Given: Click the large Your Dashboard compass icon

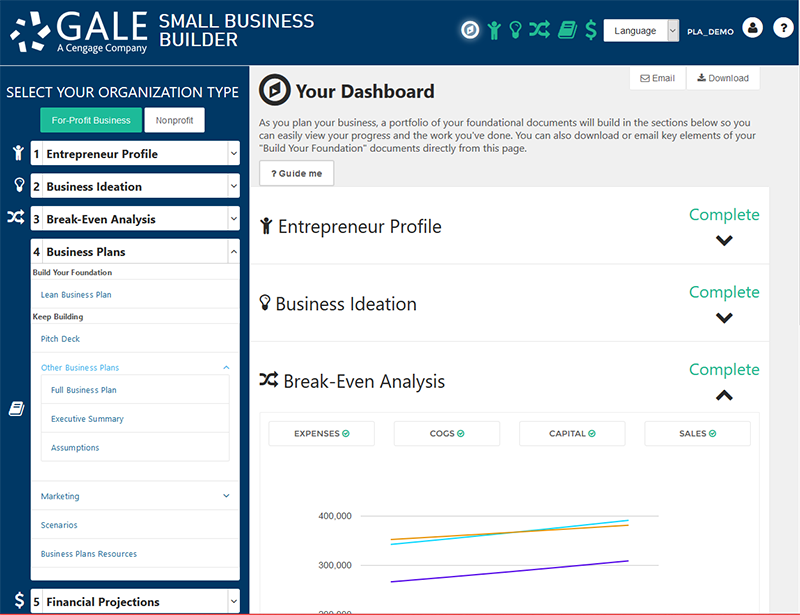Looking at the screenshot, I should coord(274,90).
